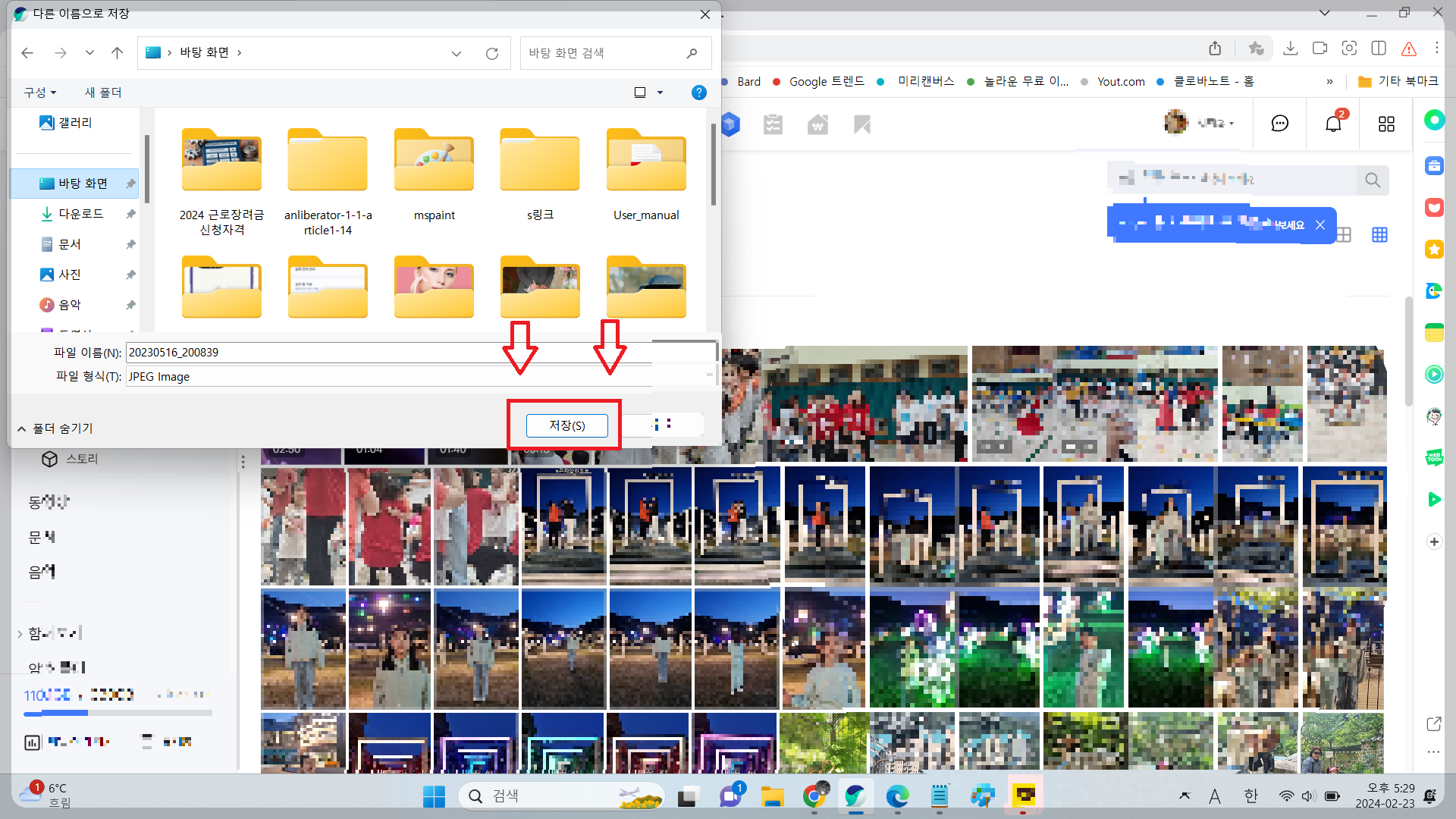Click the notification bell icon

1333,124
